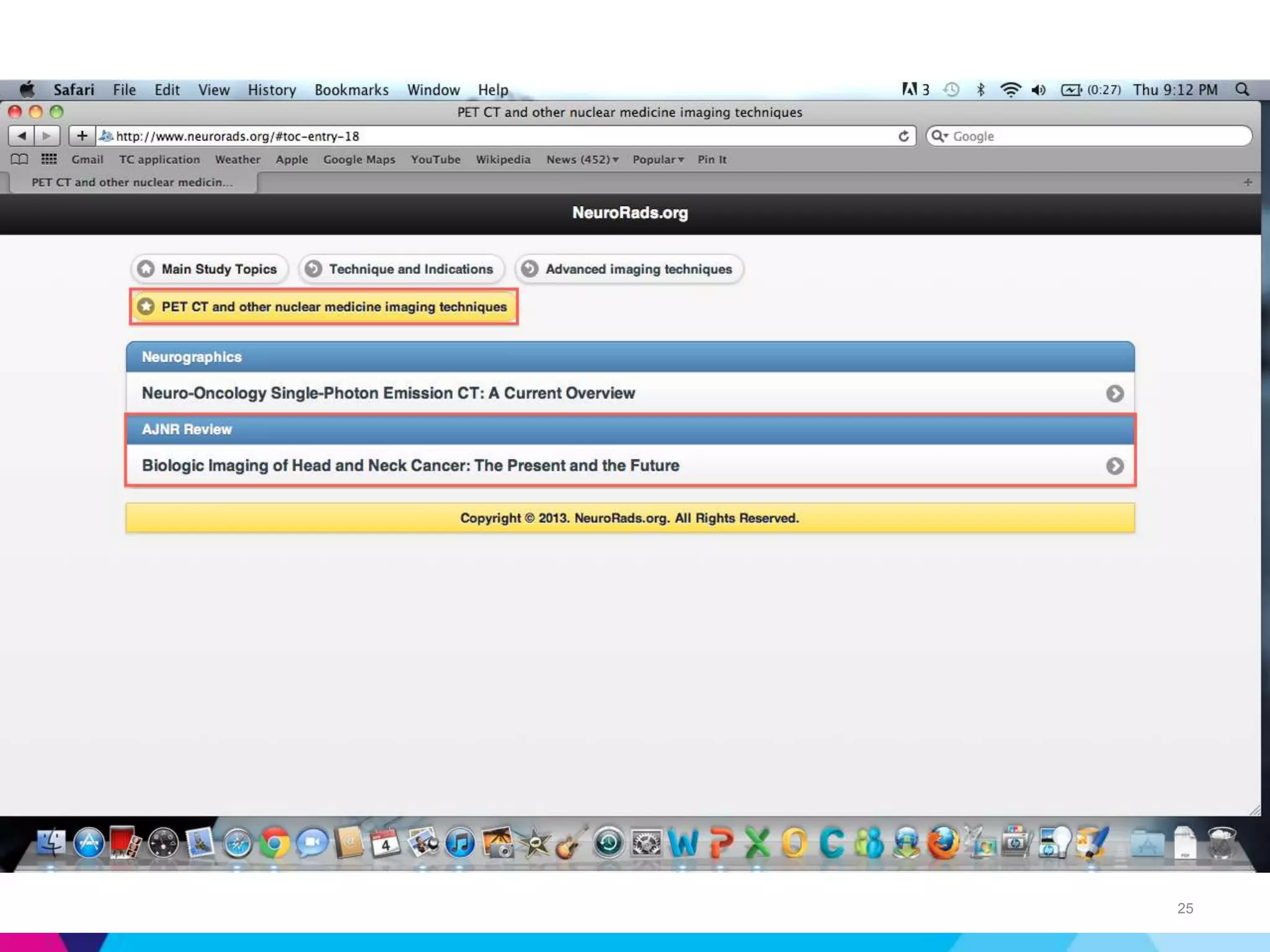This screenshot has width=1270, height=952.
Task: Open iTunes from the dock
Action: click(x=460, y=843)
